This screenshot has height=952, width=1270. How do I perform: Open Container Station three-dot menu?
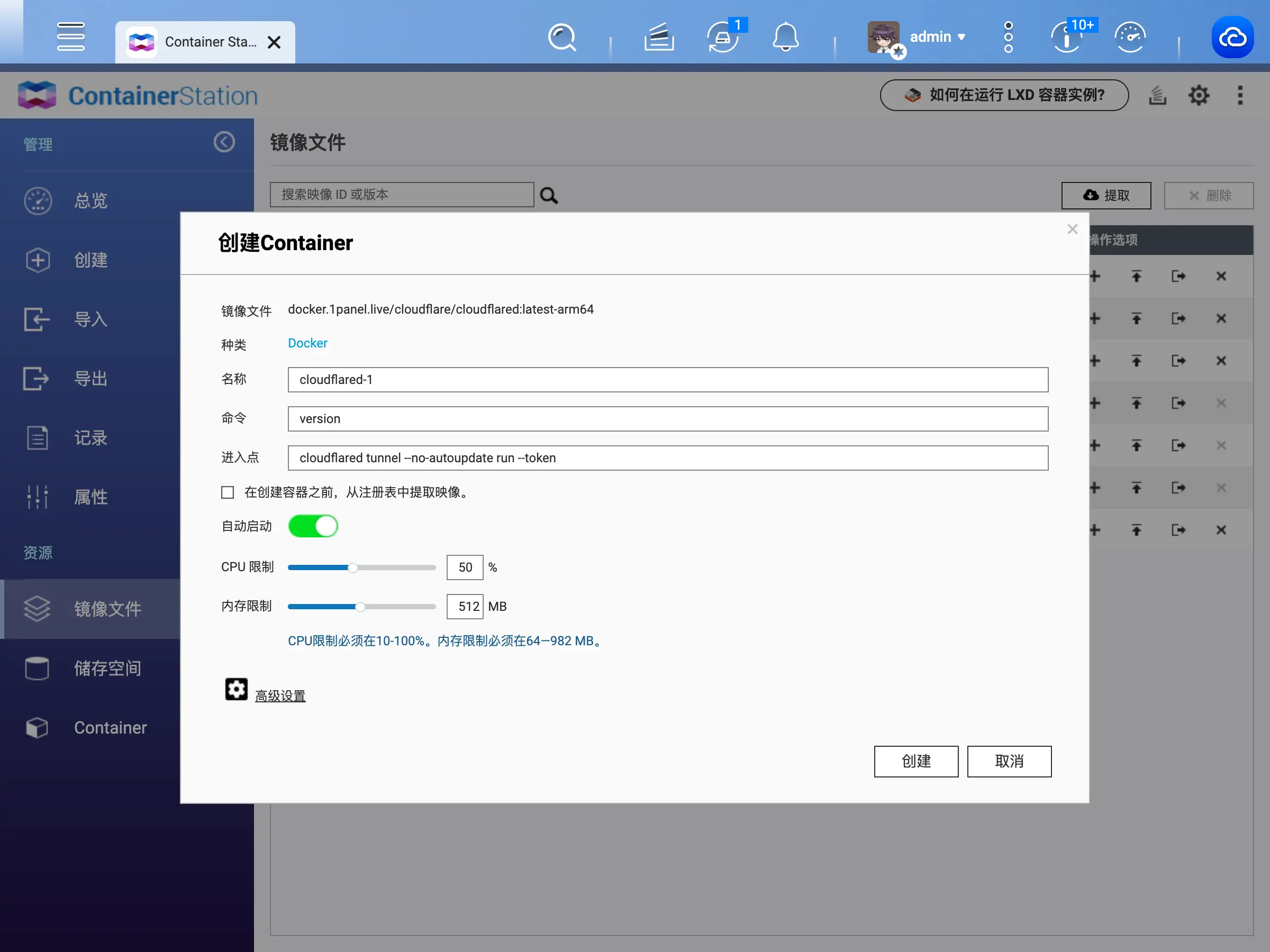coord(1240,95)
